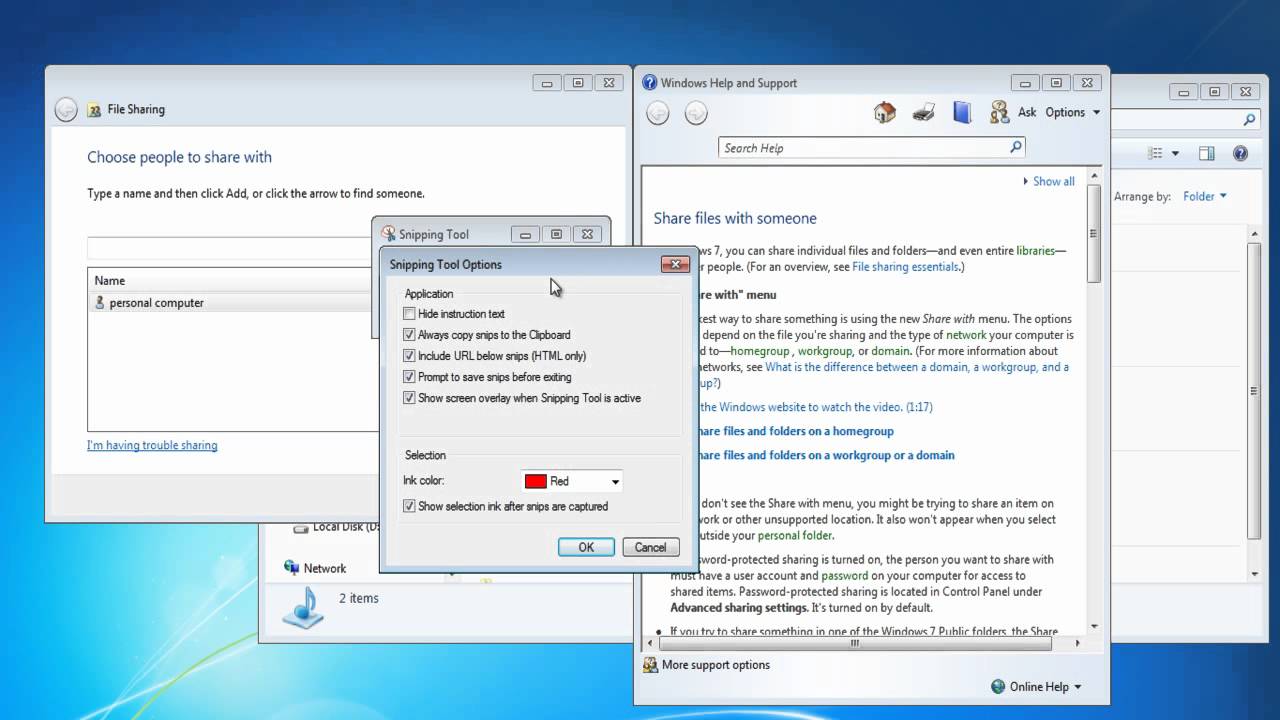This screenshot has height=720, width=1280.
Task: Click Windows Help and Support title icon
Action: coord(650,83)
